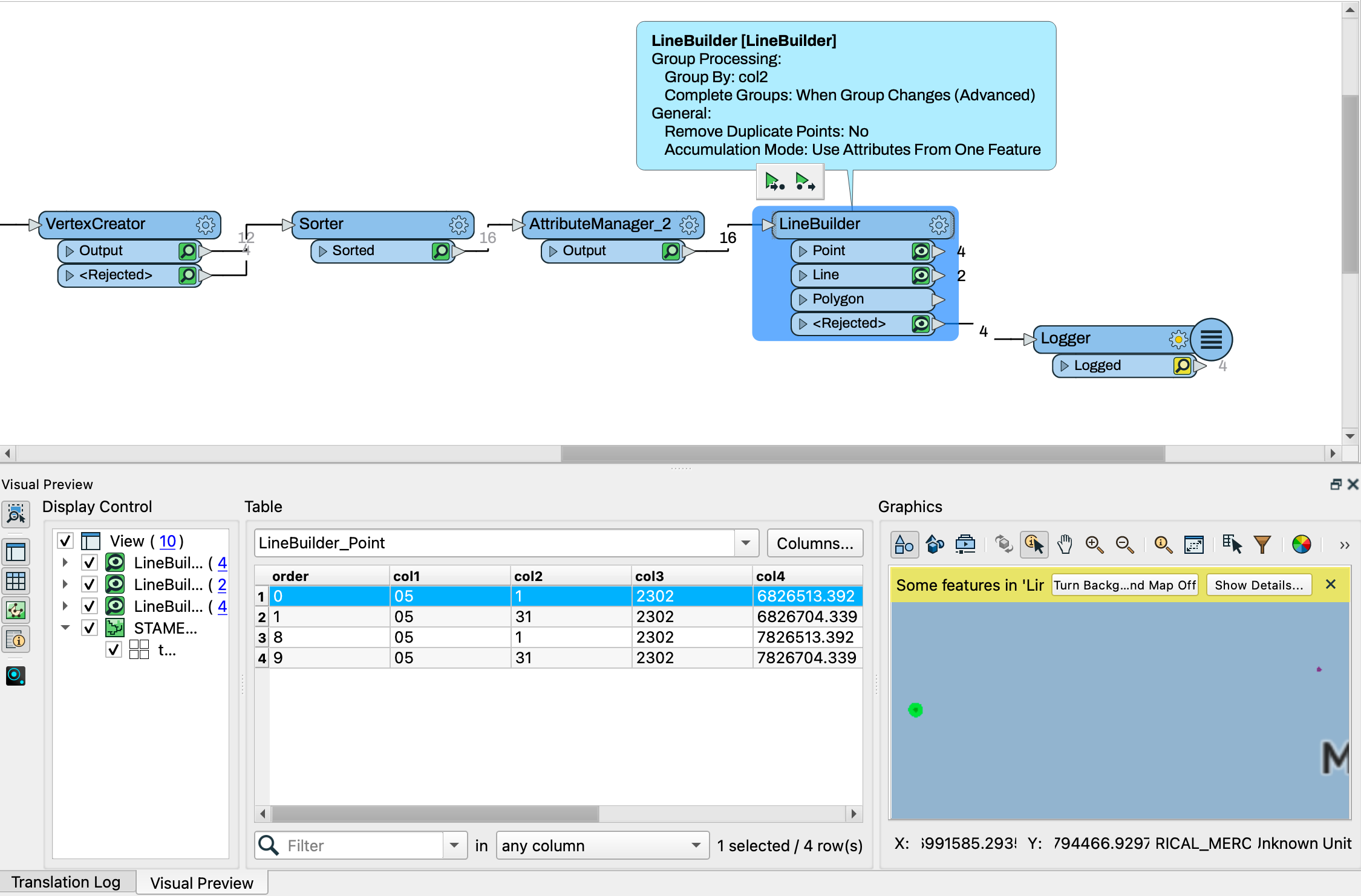This screenshot has width=1361, height=896.
Task: Click table horizontal scrollbar thumb
Action: coord(436,814)
